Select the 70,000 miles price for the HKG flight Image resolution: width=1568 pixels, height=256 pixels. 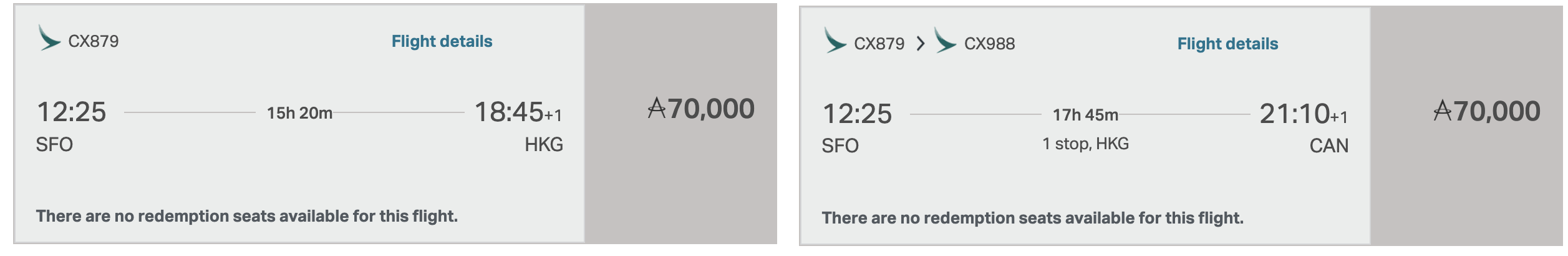701,109
